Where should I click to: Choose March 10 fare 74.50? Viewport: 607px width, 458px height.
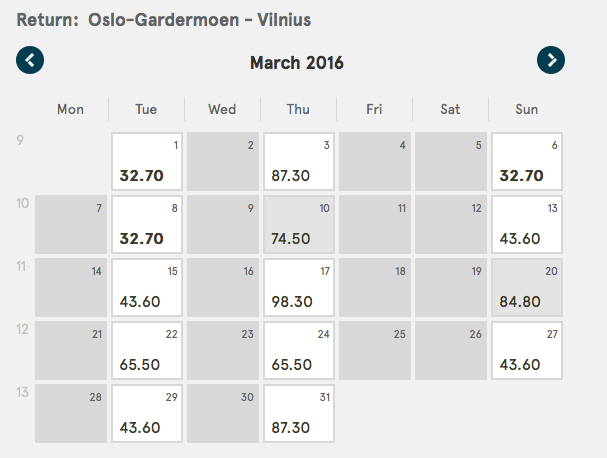click(299, 225)
